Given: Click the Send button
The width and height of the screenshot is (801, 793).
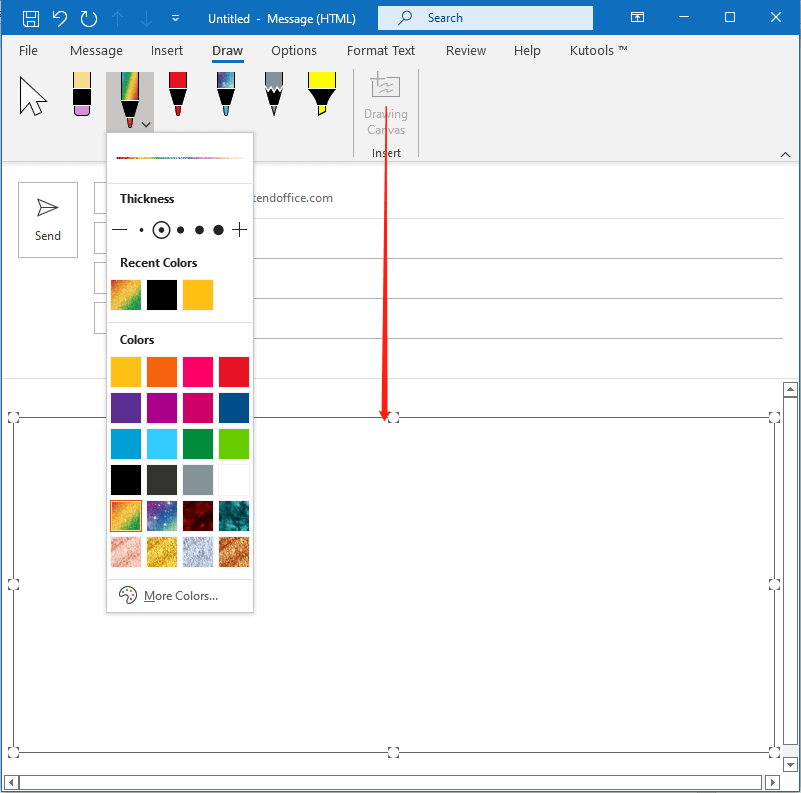Looking at the screenshot, I should pyautogui.click(x=48, y=220).
